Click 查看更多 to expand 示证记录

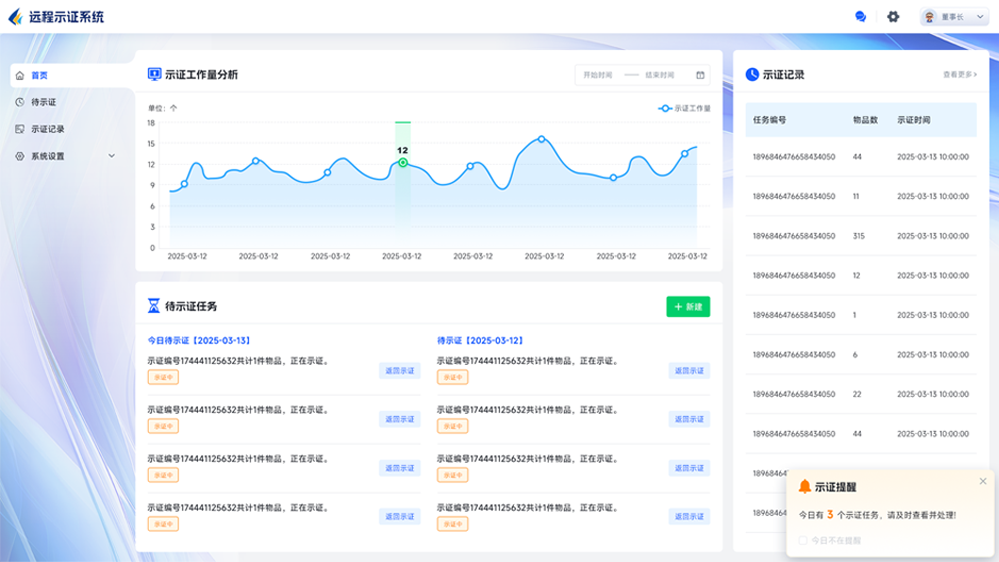pos(959,75)
